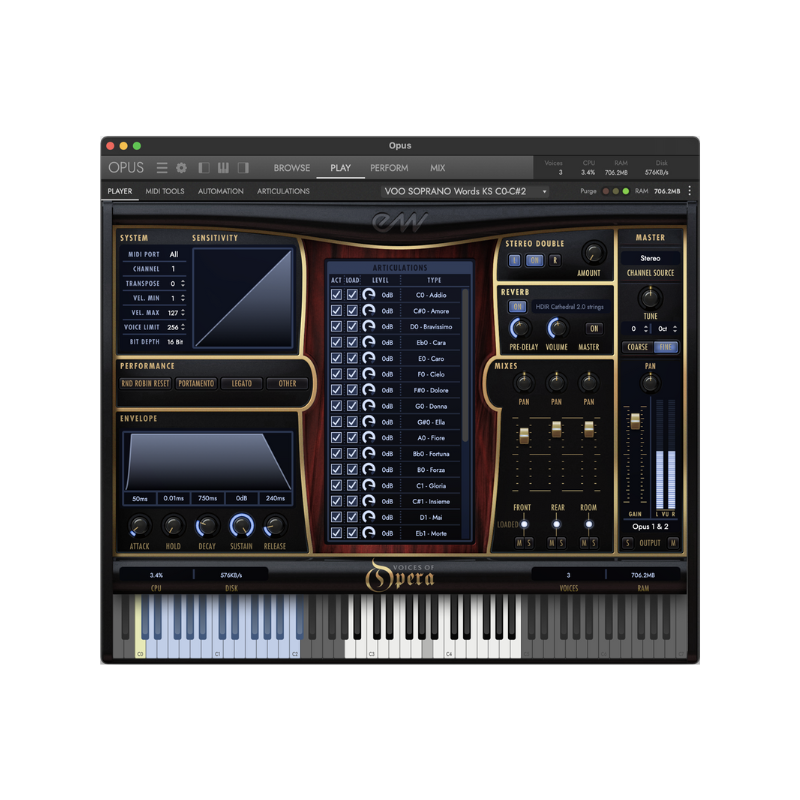Click the Decay envelope knob
The image size is (800, 800).
[207, 526]
